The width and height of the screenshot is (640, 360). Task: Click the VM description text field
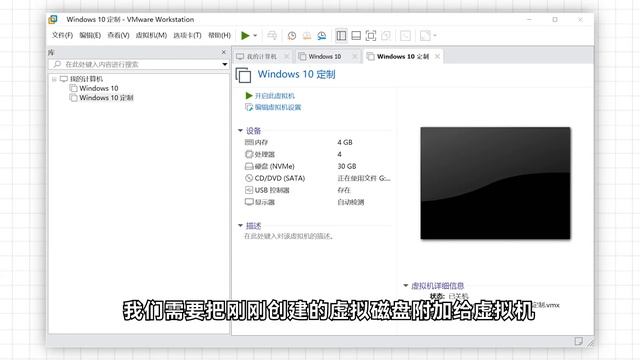coord(289,236)
